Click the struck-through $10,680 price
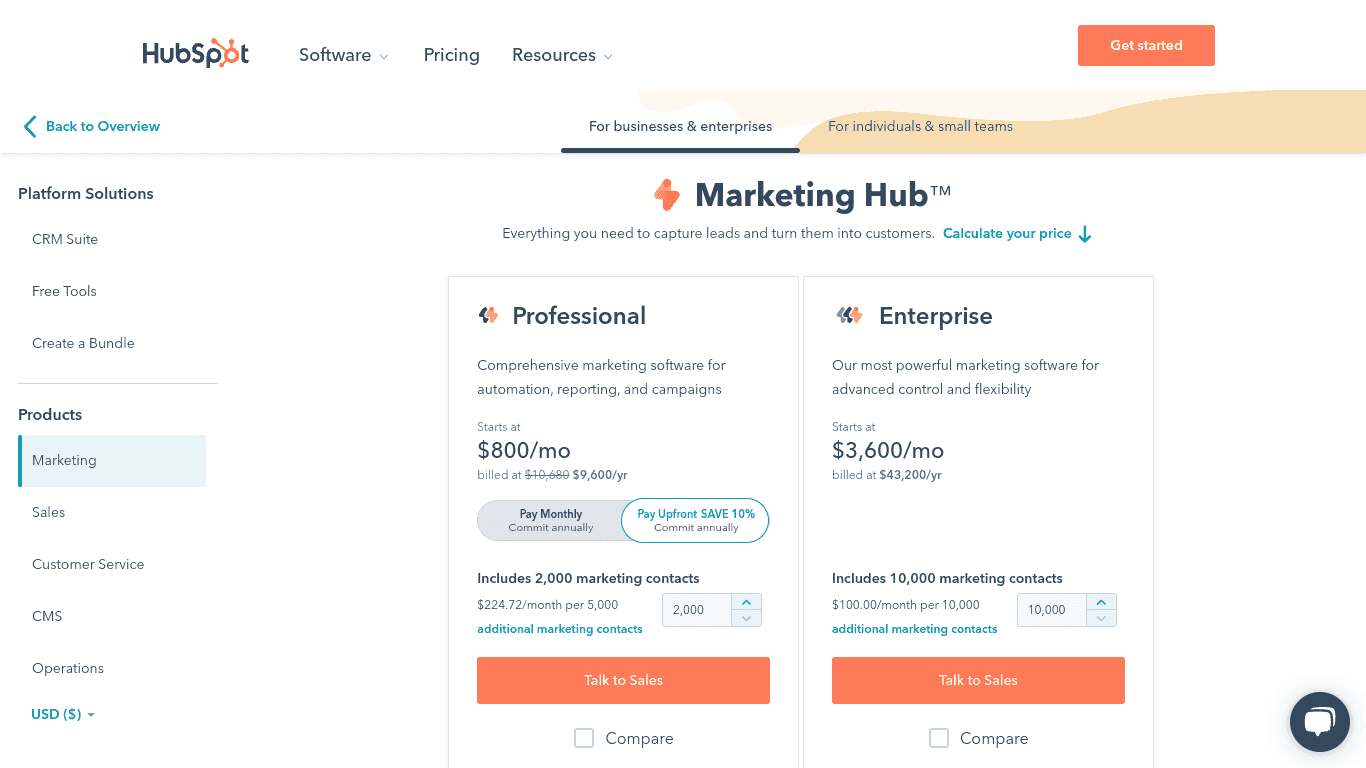Image resolution: width=1366 pixels, height=768 pixels. 547,475
